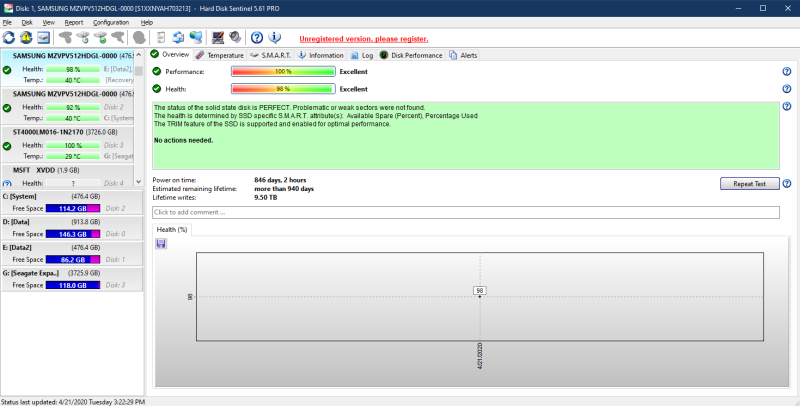Screen dimensions: 800x406
Task: Click the help icon next to Repeat Test
Action: [x=787, y=184]
